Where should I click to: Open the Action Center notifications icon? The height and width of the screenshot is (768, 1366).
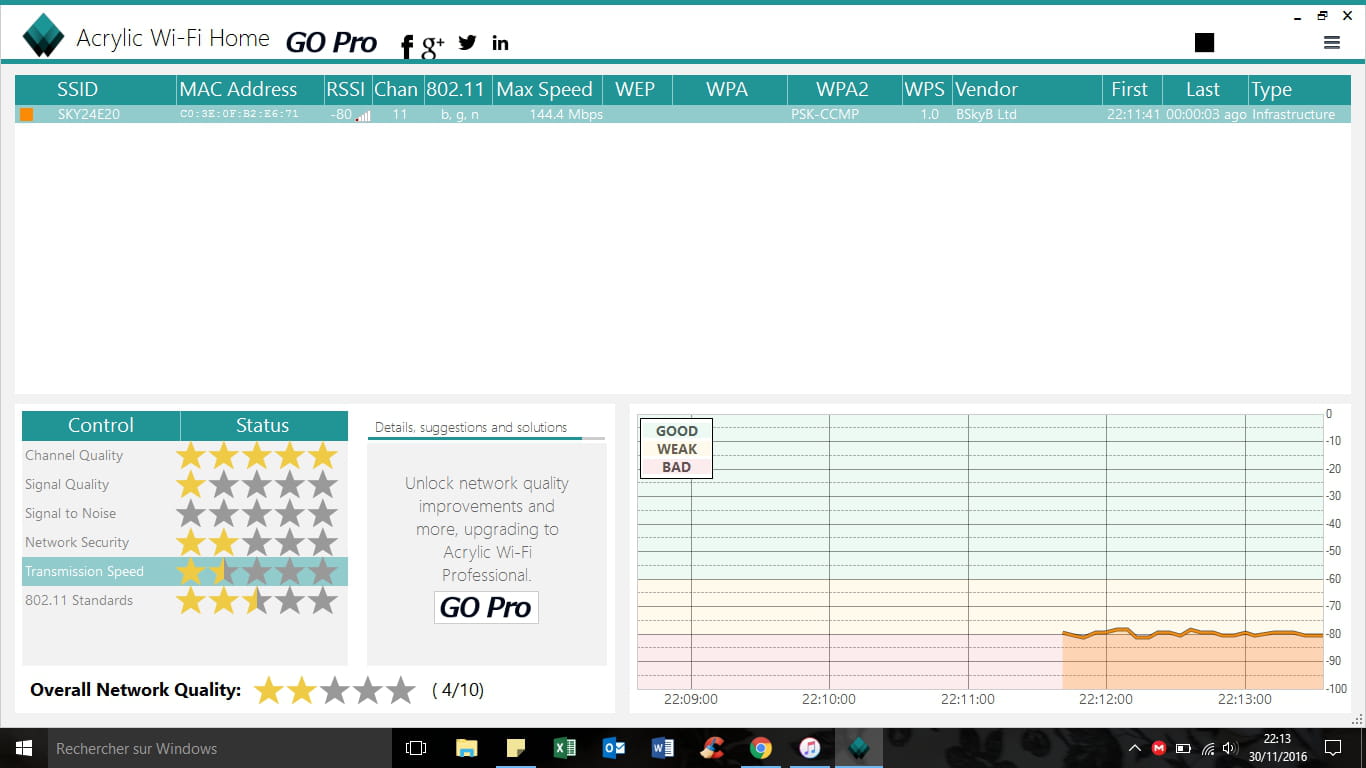click(1332, 748)
